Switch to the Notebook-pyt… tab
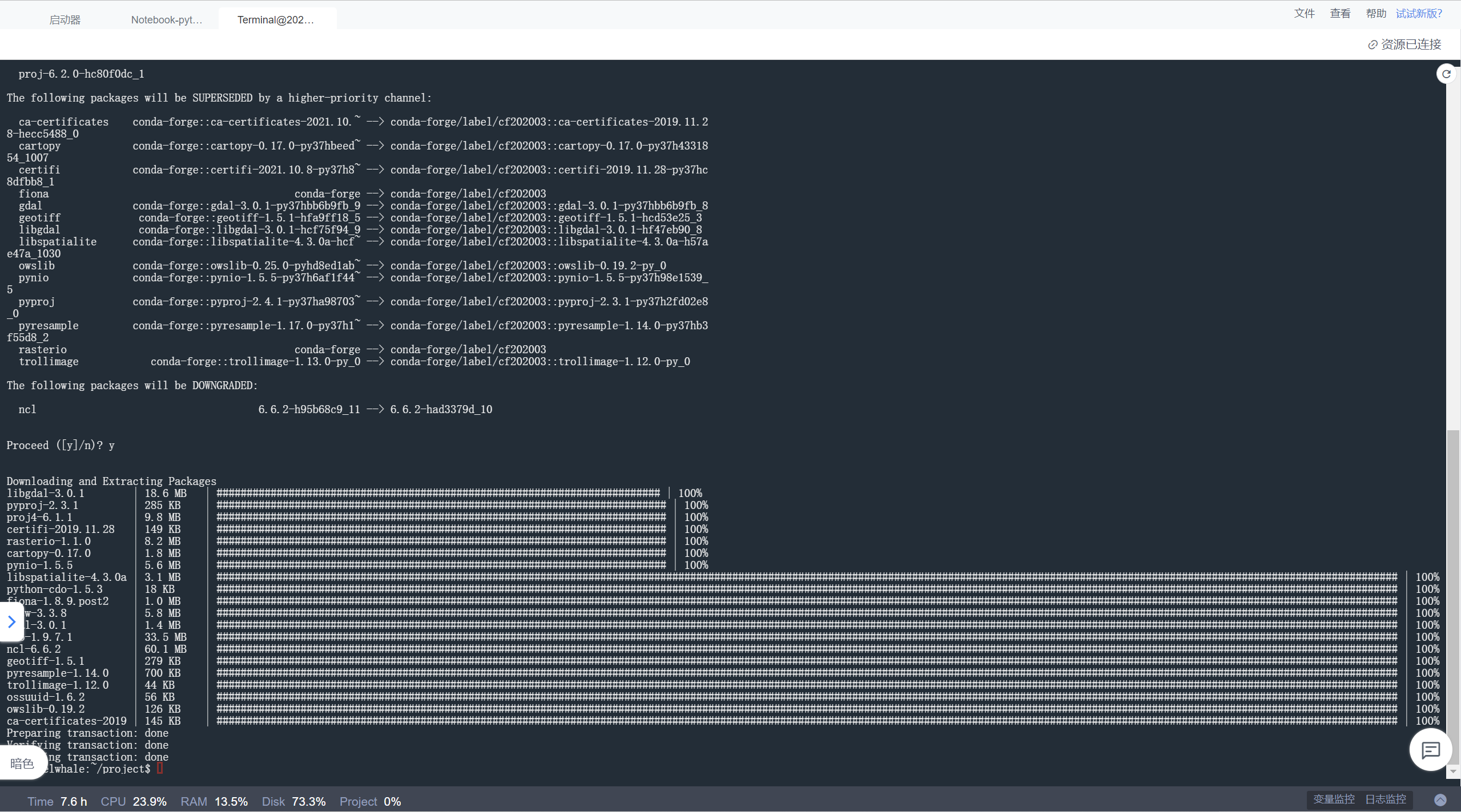The image size is (1461, 812). click(166, 20)
